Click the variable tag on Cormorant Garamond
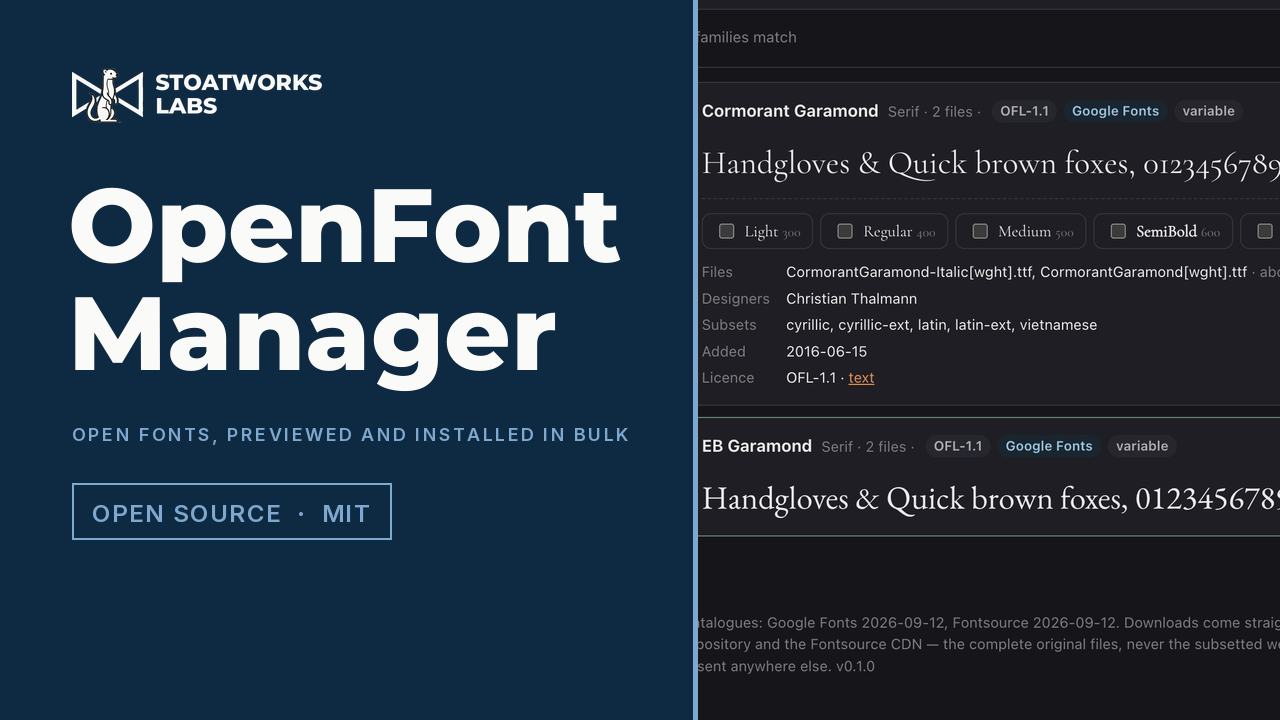The image size is (1280, 720). [x=1208, y=111]
